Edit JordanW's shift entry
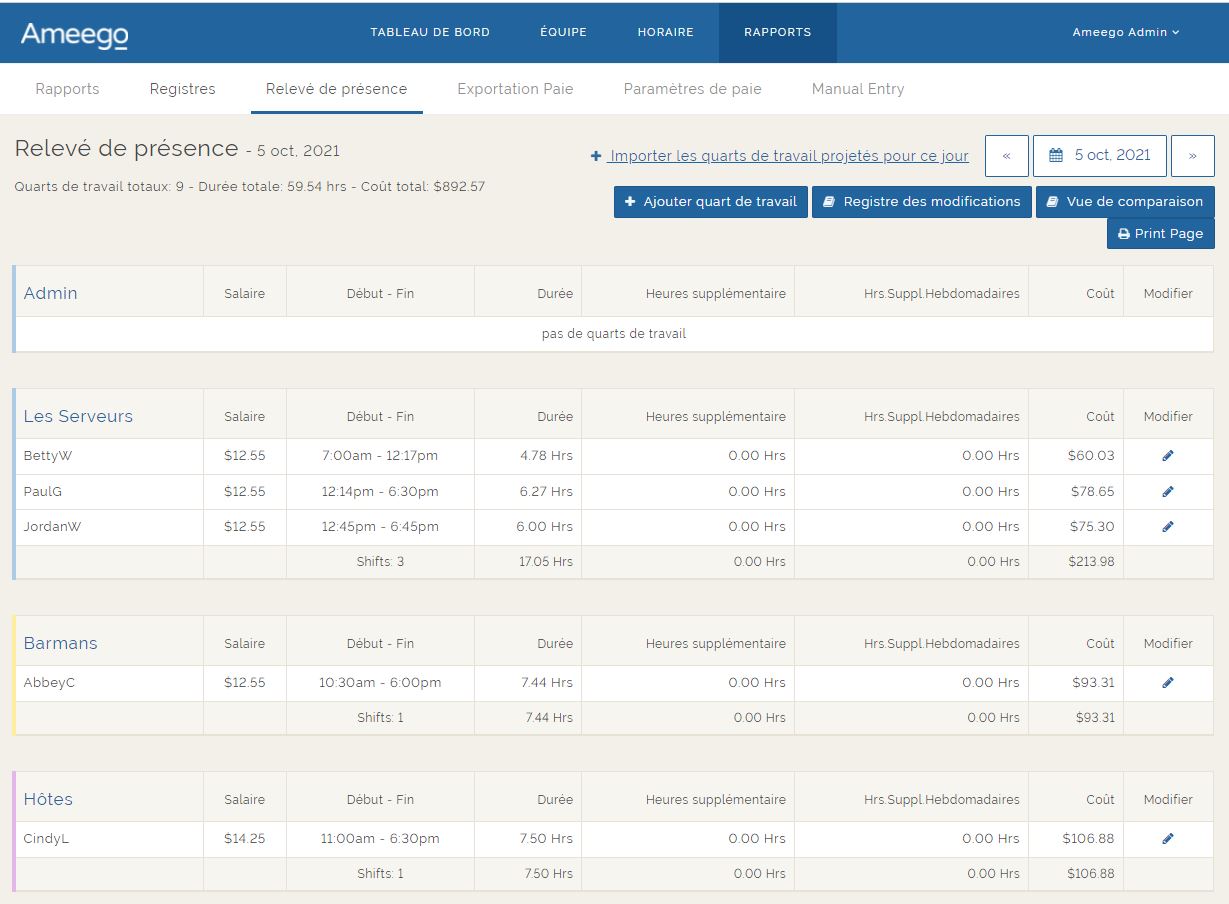This screenshot has width=1229, height=904. point(1167,527)
